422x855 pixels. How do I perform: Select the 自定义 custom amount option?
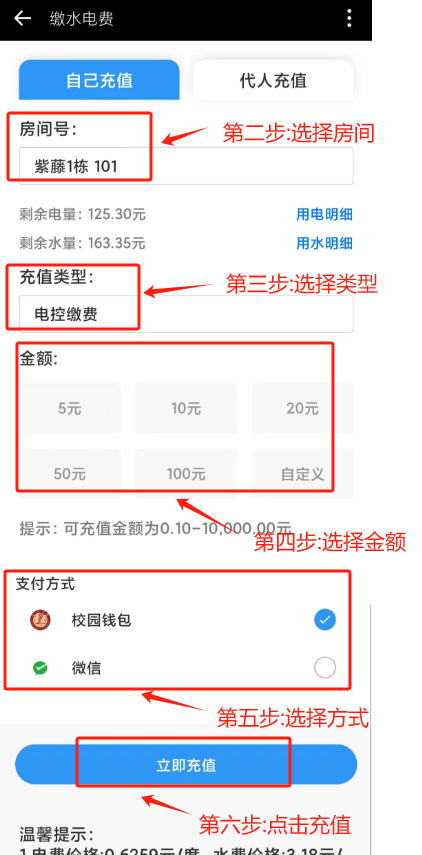coord(303,474)
